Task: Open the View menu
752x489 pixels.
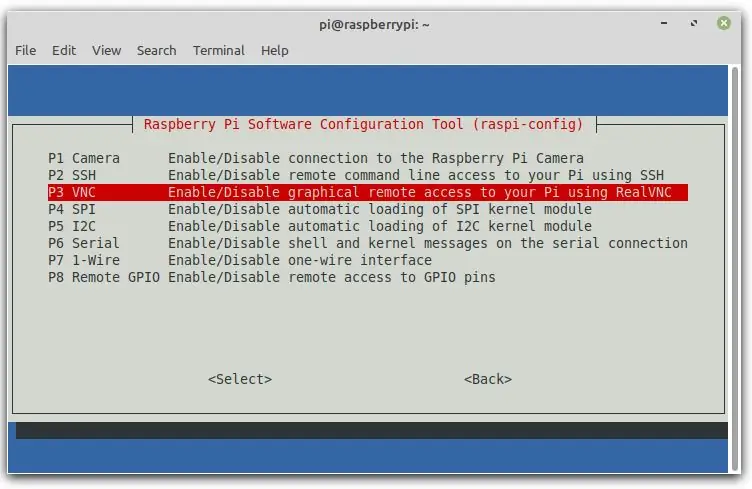Action: 106,50
